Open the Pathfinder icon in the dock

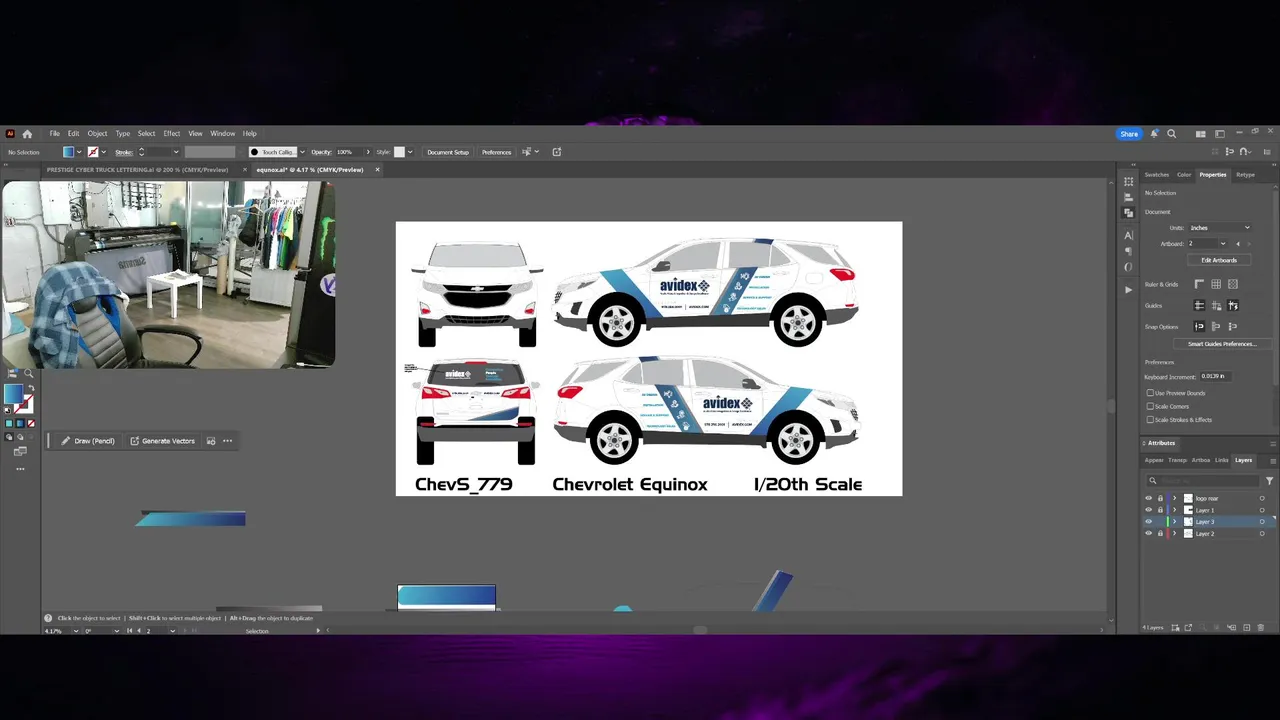(x=1128, y=212)
